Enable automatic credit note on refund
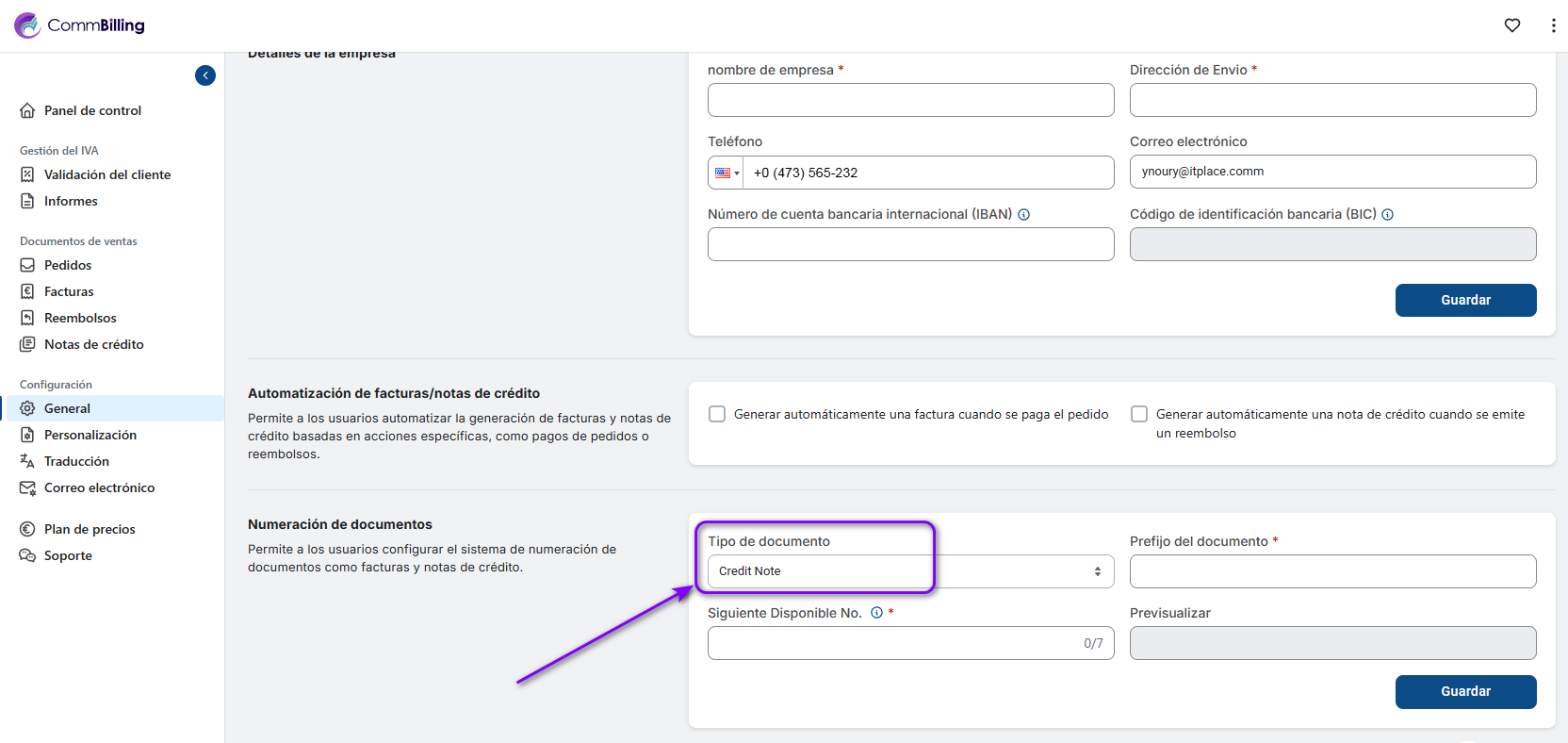The width and height of the screenshot is (1568, 743). click(1139, 414)
